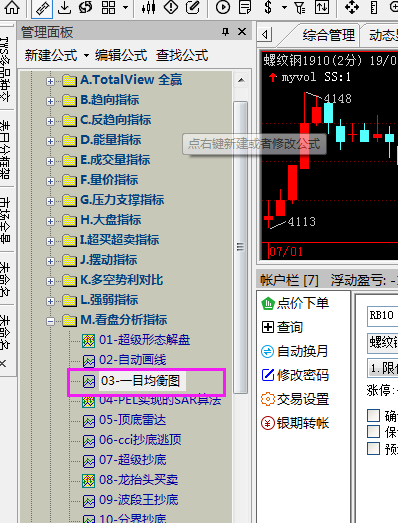Viewport: 398px width, 523px height.
Task: Select 01-超级形态解盘 formula
Action: tap(144, 340)
